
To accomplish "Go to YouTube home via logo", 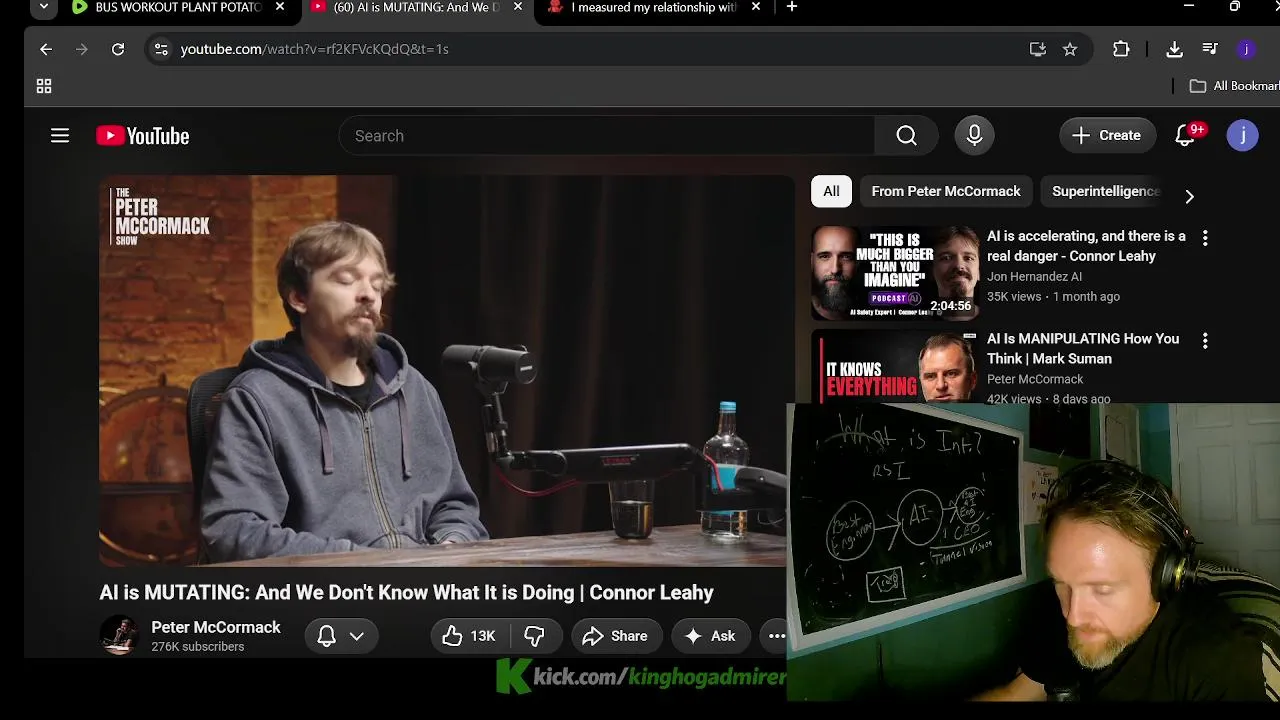I will coord(143,136).
